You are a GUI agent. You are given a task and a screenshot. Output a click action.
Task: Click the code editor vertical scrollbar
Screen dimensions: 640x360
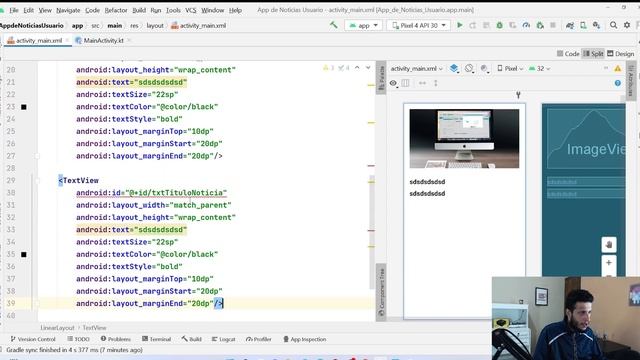372,231
